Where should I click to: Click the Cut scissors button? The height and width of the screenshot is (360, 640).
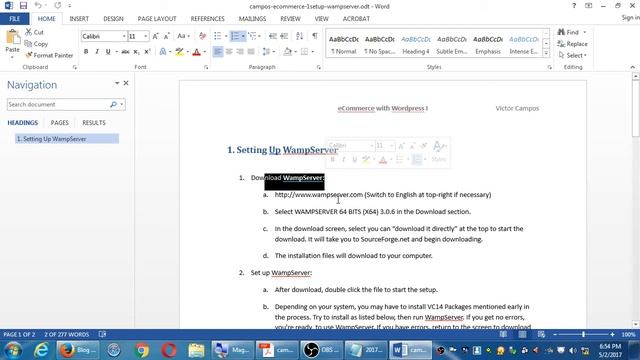34,32
